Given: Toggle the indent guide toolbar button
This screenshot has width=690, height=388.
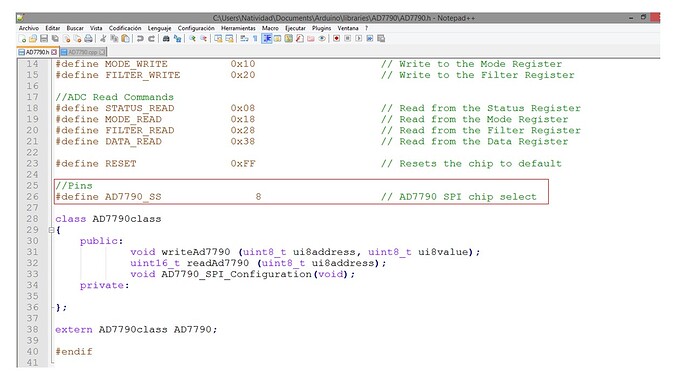Looking at the screenshot, I should [x=267, y=39].
